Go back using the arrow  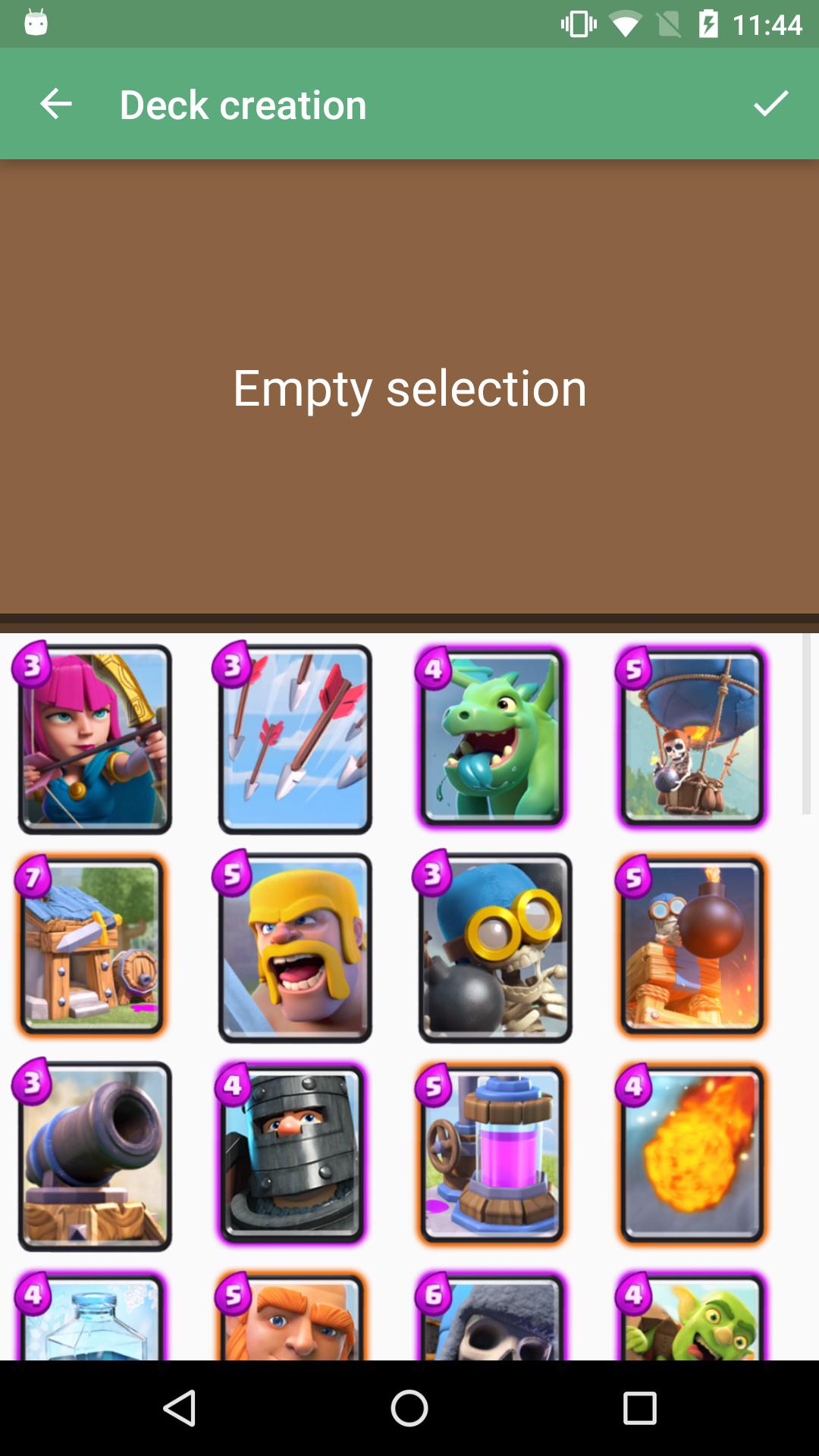click(55, 104)
